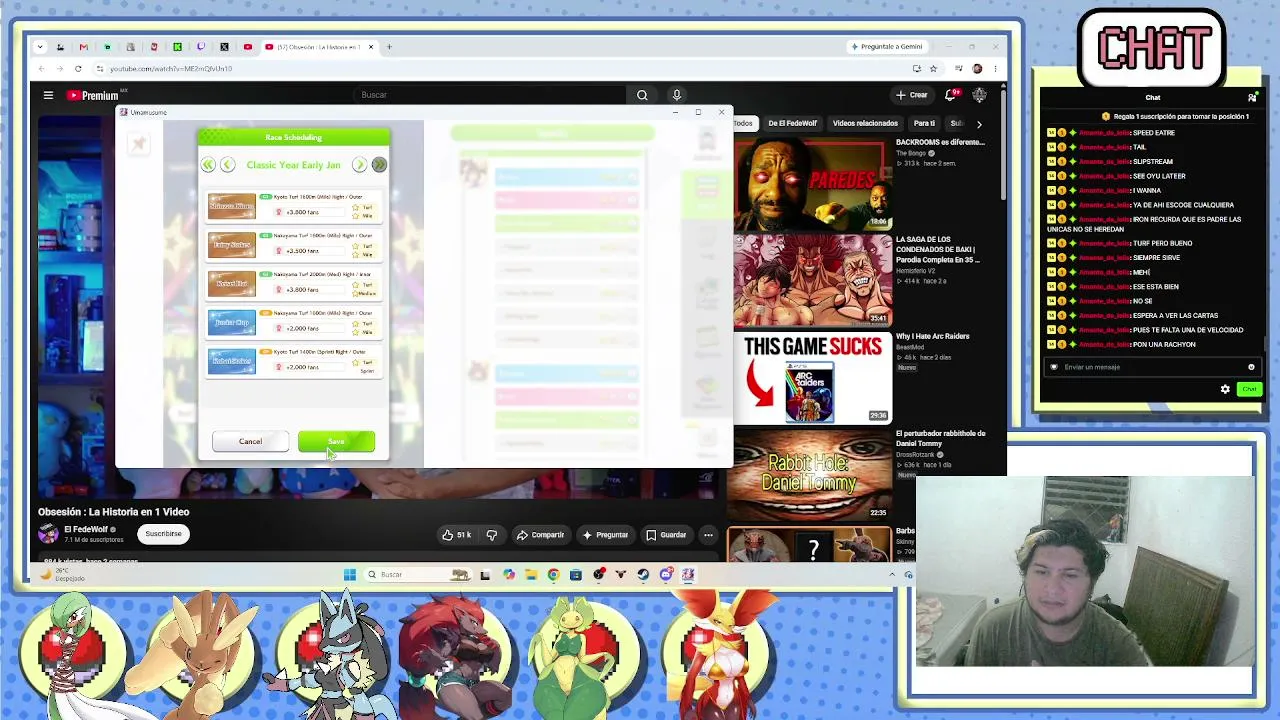Like the video (51 k)
The width and height of the screenshot is (1280, 720).
click(x=457, y=535)
